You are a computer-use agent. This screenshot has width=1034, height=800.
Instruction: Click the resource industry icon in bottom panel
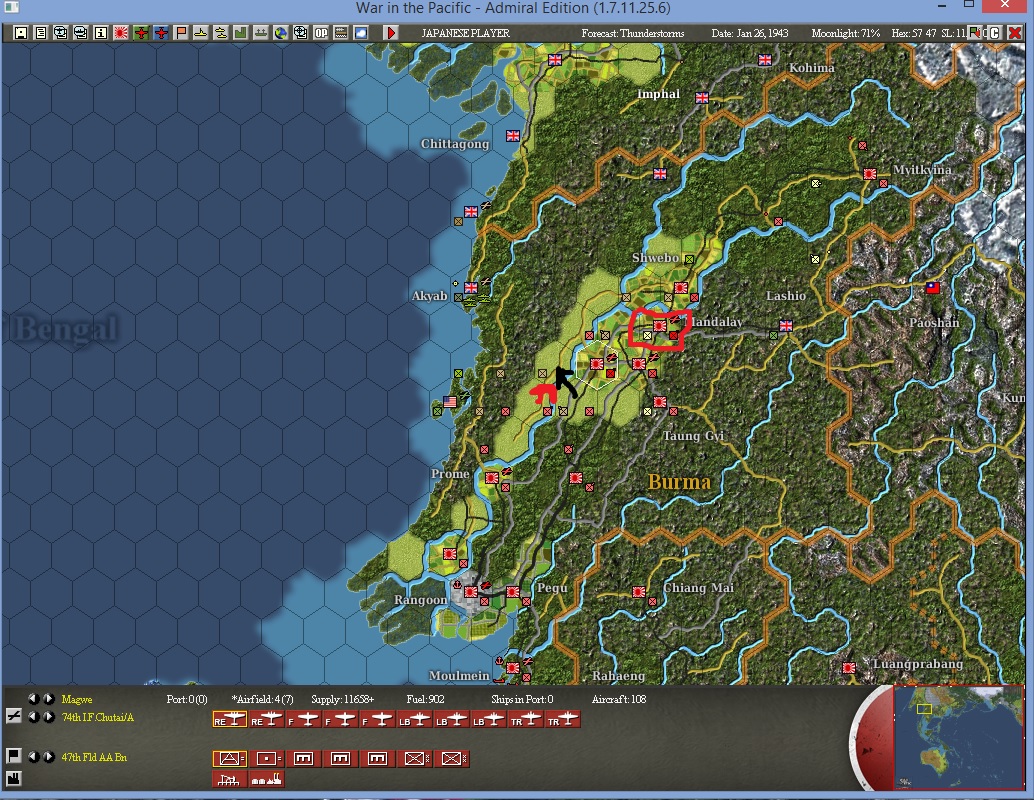coord(229,779)
